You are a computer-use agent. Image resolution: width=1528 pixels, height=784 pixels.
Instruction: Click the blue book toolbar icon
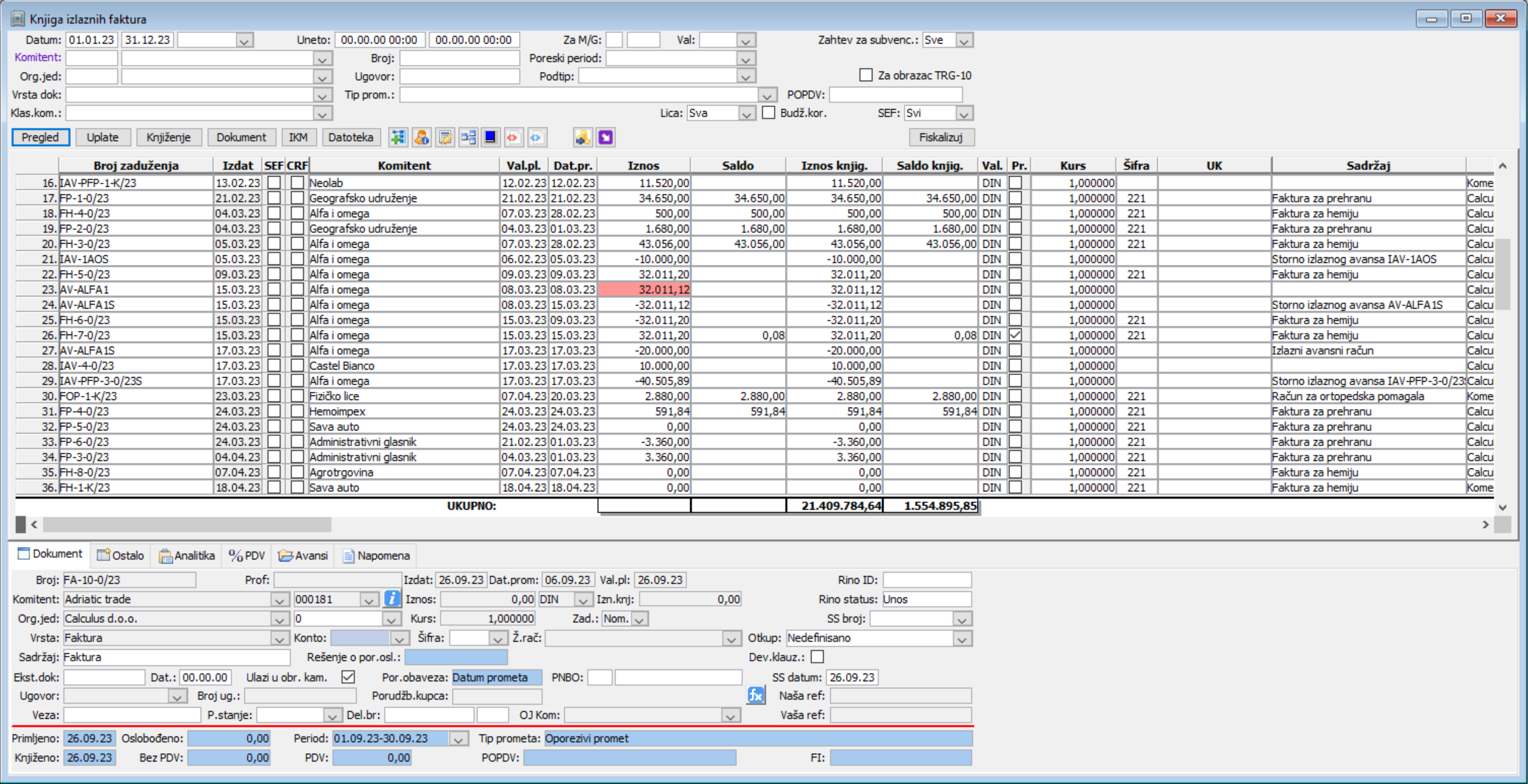[491, 138]
